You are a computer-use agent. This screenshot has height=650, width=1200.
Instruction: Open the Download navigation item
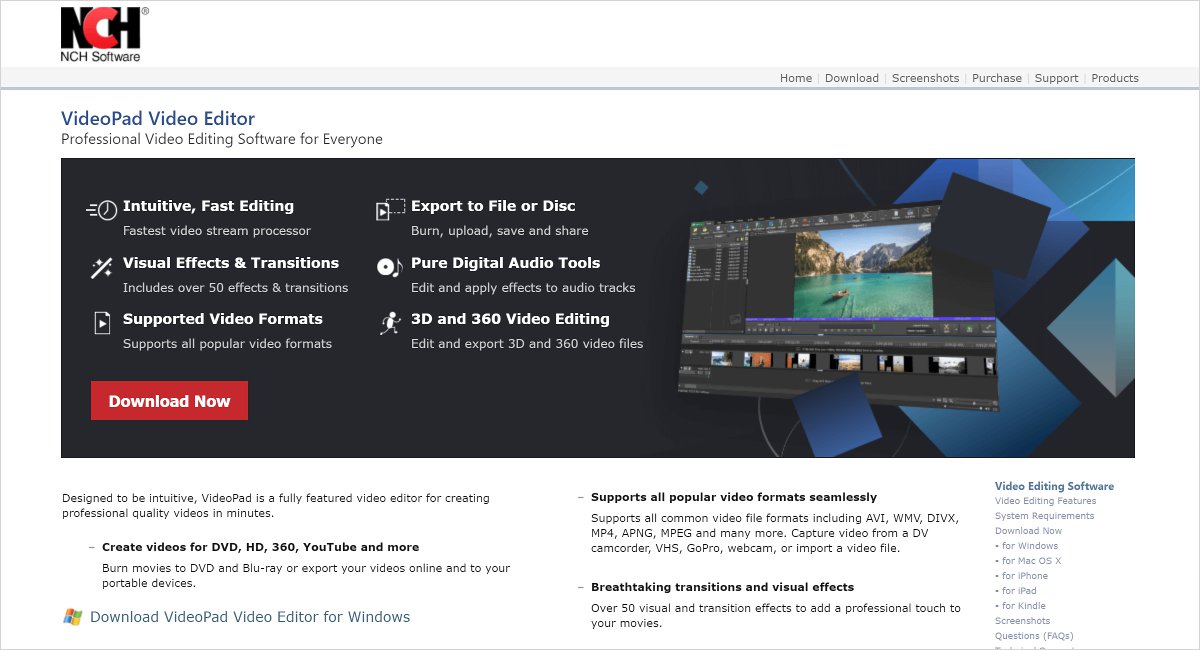click(x=852, y=78)
